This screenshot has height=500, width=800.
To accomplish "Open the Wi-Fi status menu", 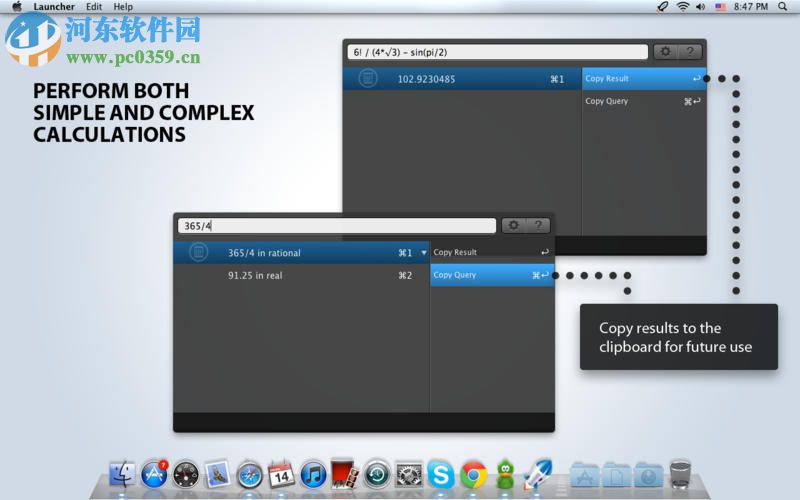I will tap(683, 7).
